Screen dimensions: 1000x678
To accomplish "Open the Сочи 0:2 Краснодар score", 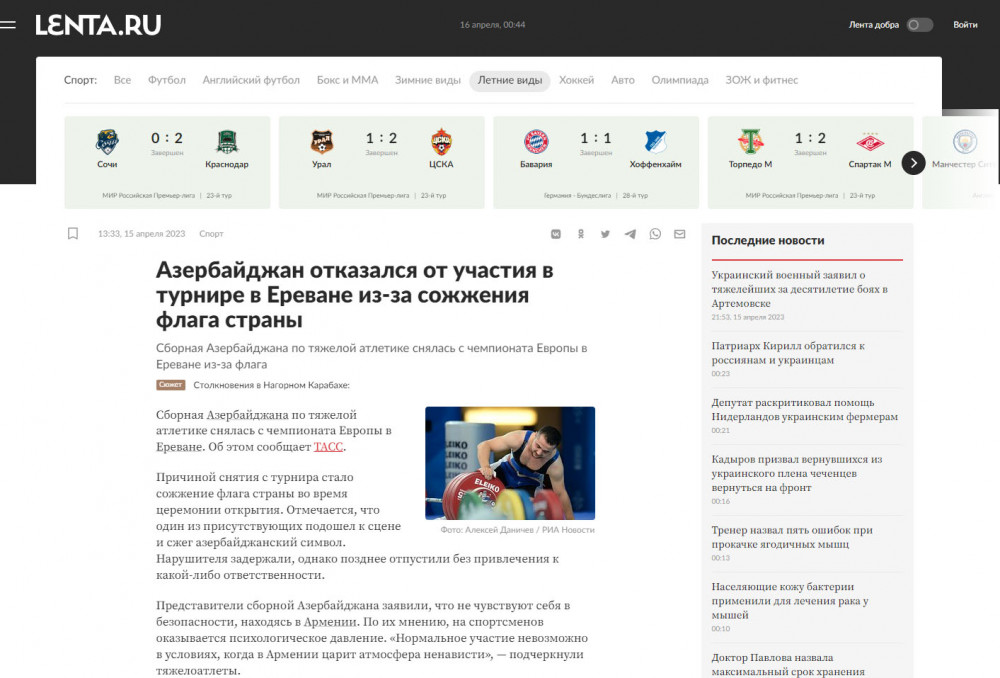I will click(167, 138).
